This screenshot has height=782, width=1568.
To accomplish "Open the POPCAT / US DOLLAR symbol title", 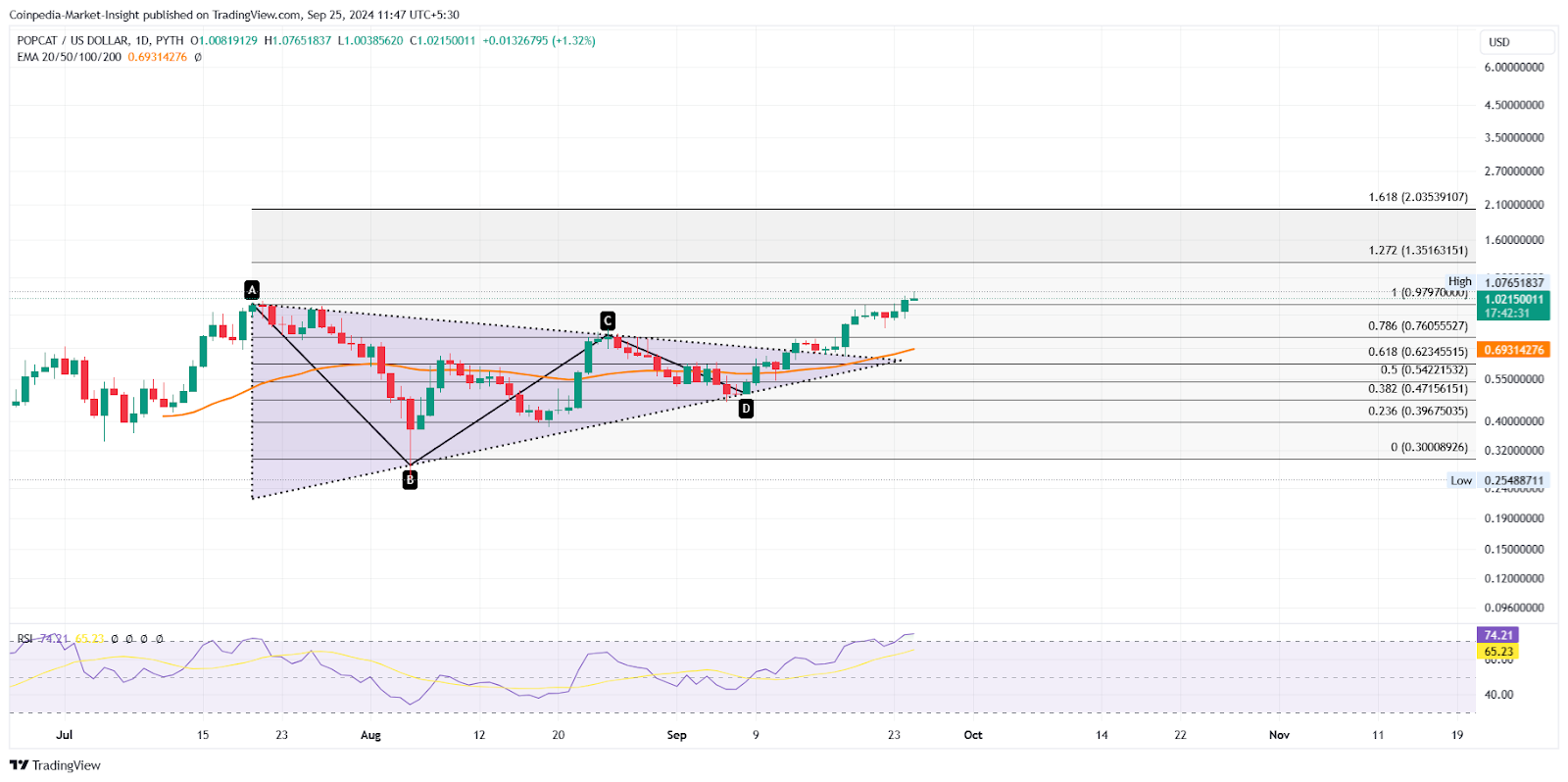I will click(x=73, y=41).
